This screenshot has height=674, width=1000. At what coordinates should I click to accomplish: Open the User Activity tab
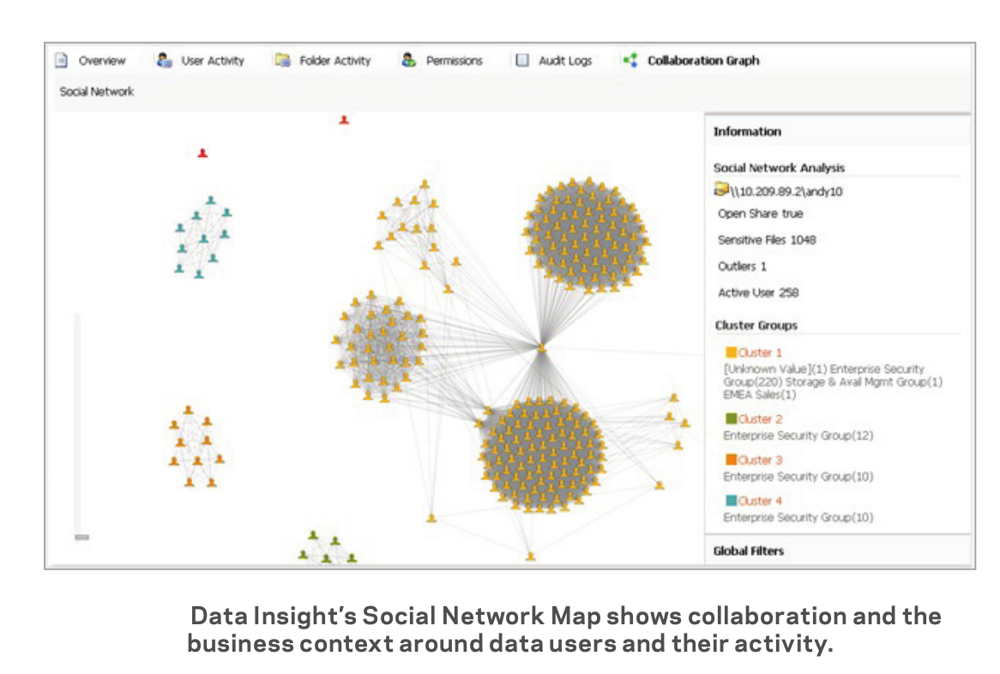[x=212, y=61]
